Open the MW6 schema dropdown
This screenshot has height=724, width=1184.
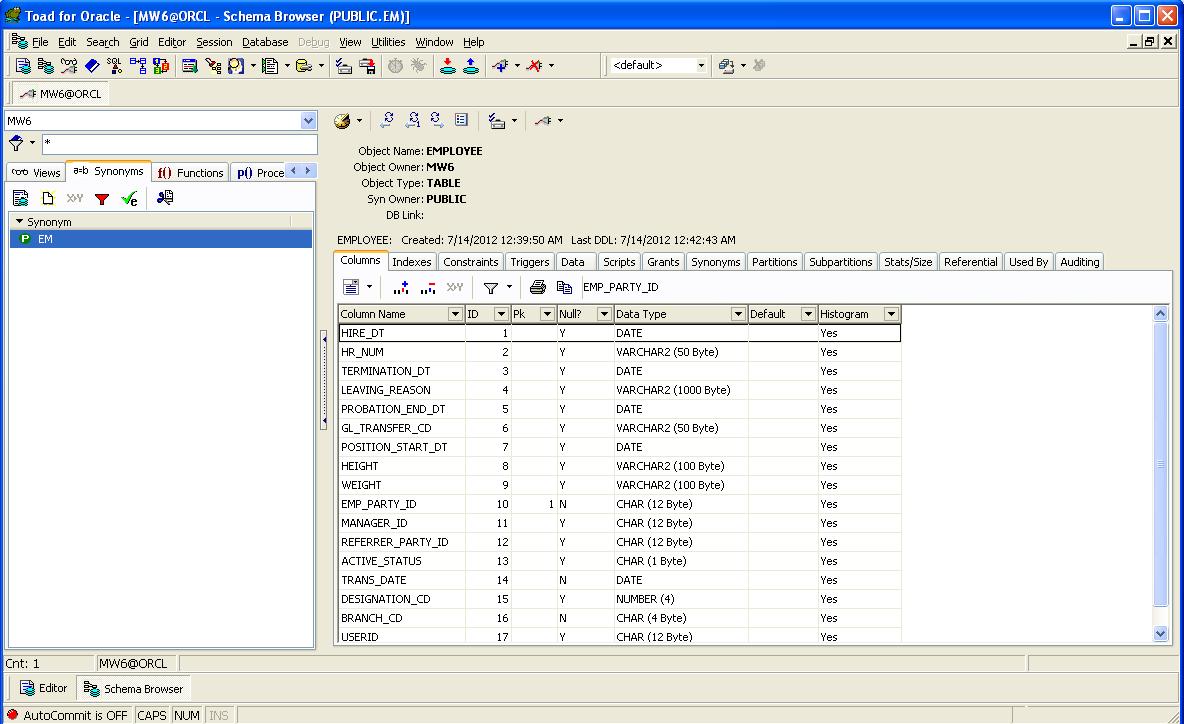click(308, 121)
